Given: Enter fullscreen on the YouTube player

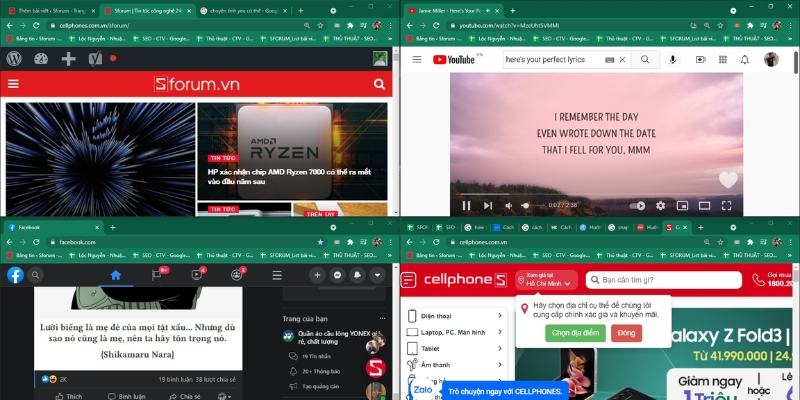Looking at the screenshot, I should [x=727, y=206].
